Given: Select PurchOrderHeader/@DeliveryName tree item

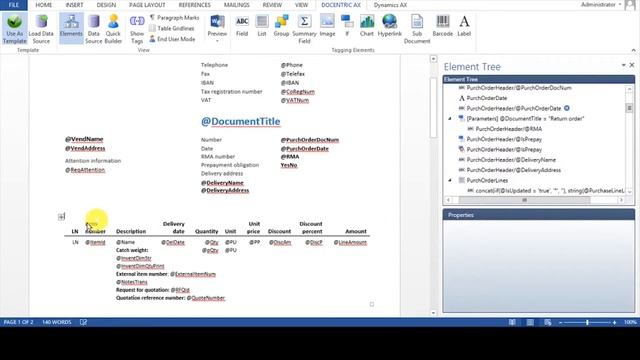Looking at the screenshot, I should pyautogui.click(x=511, y=160).
